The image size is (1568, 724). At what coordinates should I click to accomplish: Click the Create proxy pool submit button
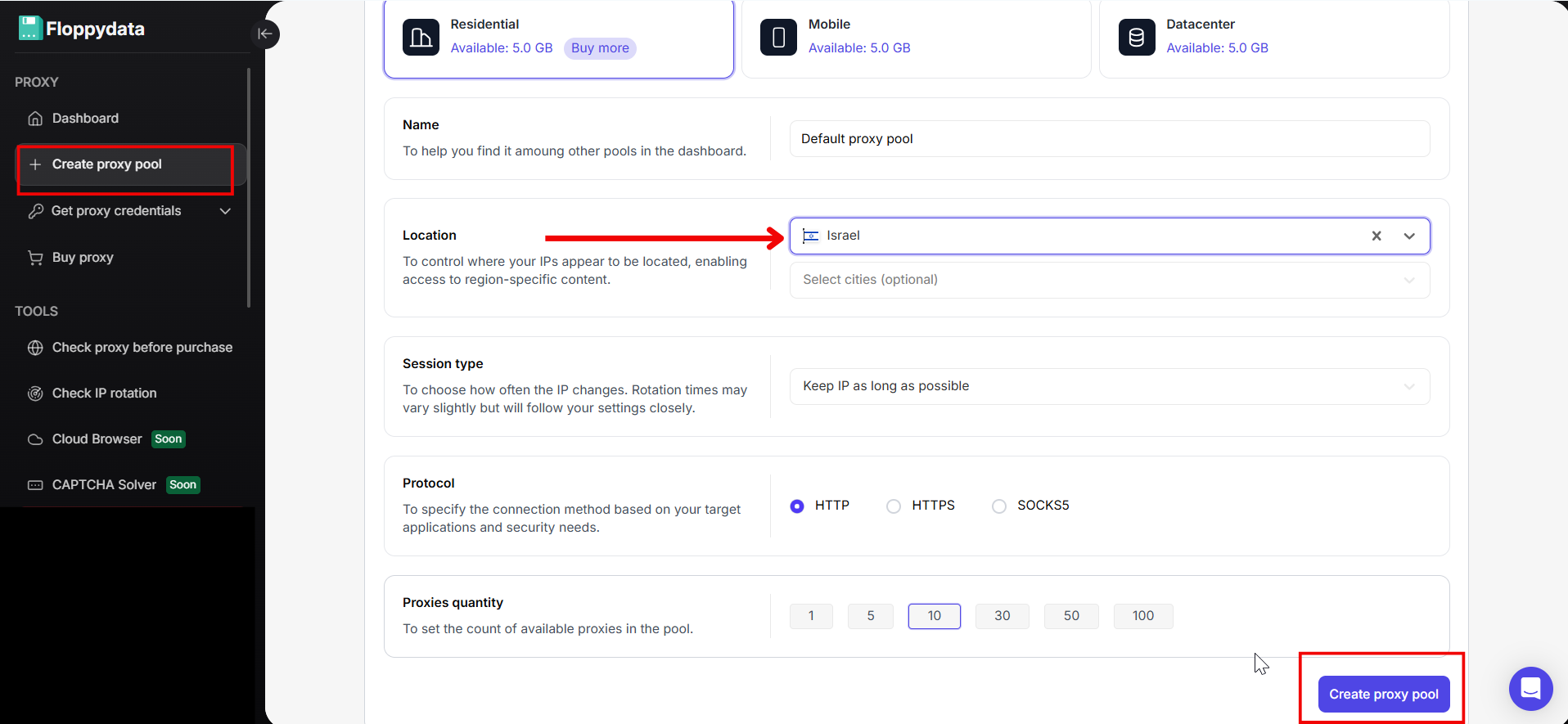[x=1383, y=694]
